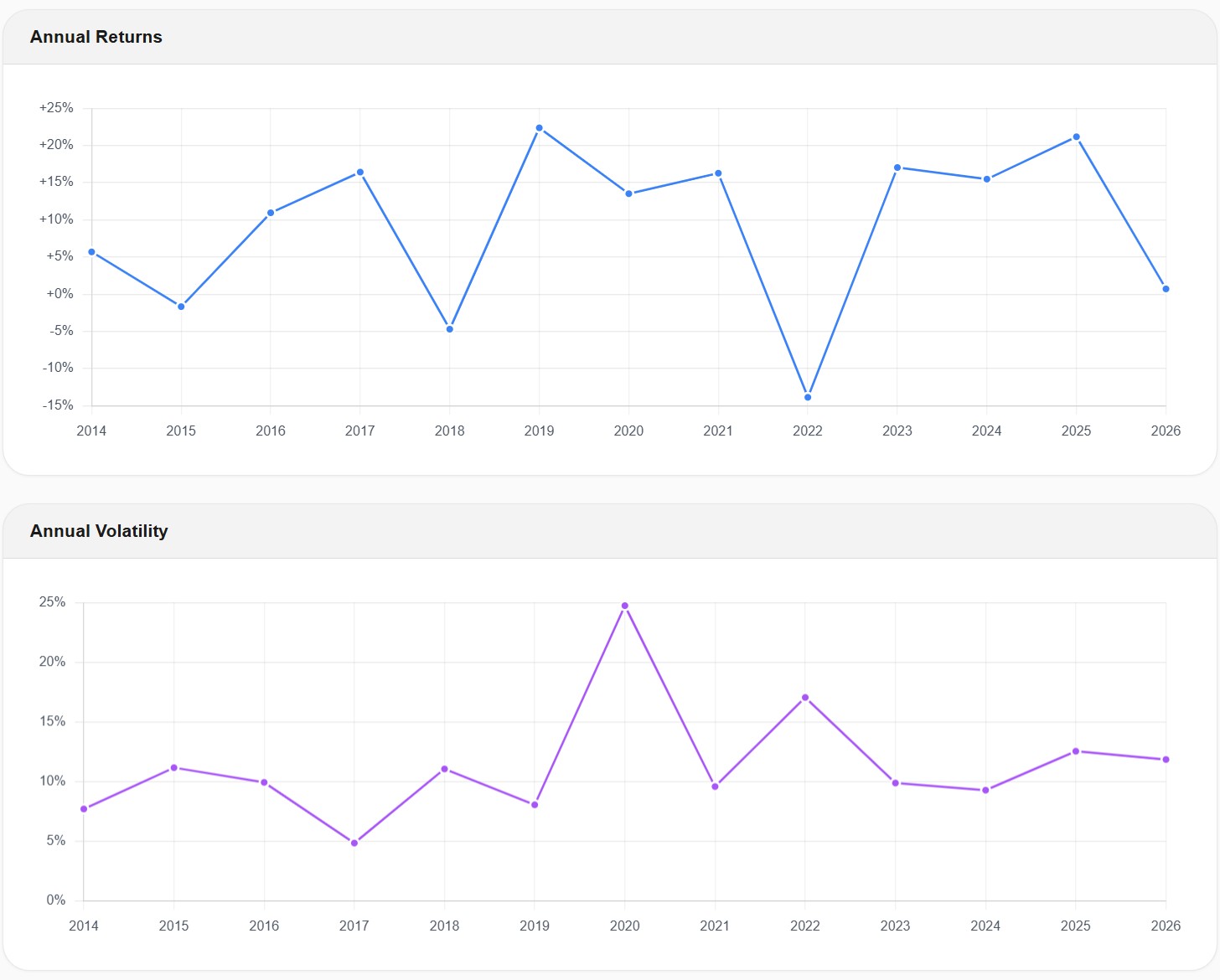The height and width of the screenshot is (980, 1220).
Task: Click the 2021 data point in Annual Returns
Action: point(718,173)
